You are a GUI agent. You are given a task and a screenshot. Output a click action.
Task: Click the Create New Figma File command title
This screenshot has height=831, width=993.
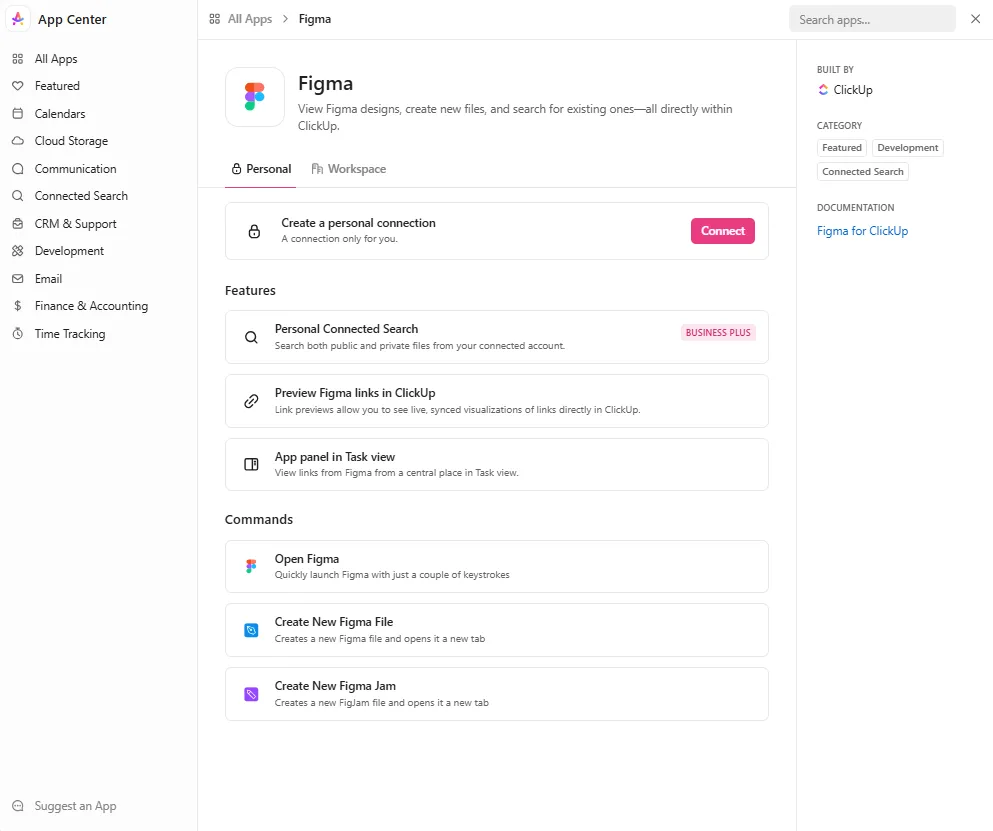tap(334, 622)
